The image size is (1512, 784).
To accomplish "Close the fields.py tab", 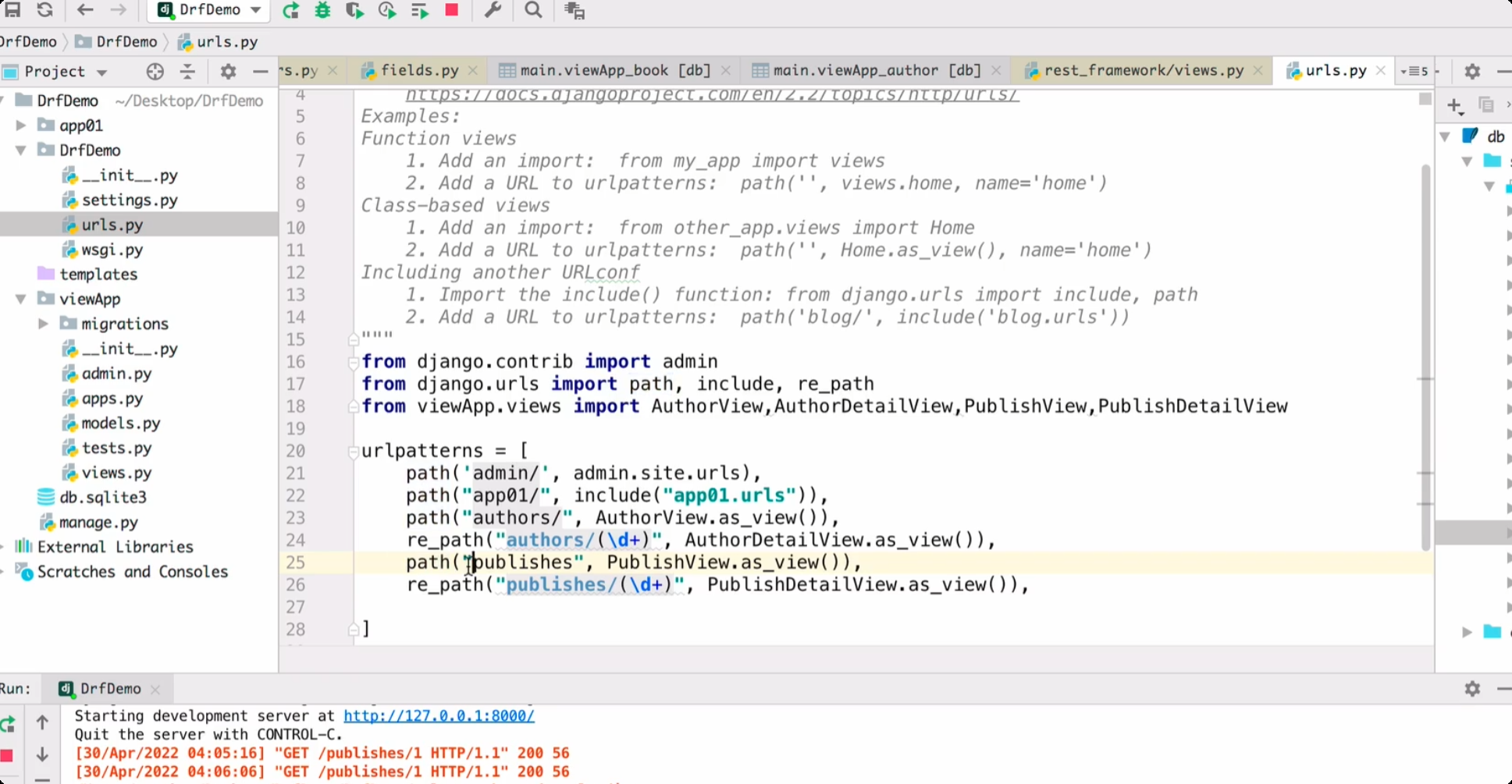I will pyautogui.click(x=473, y=70).
